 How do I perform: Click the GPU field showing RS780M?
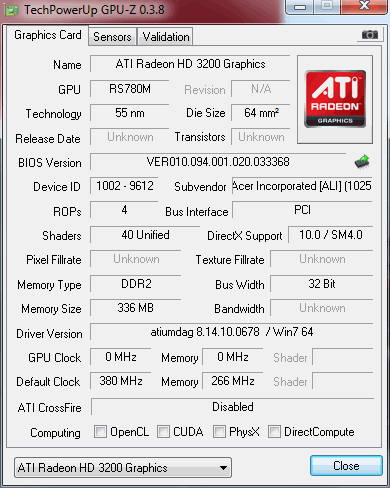(x=130, y=89)
